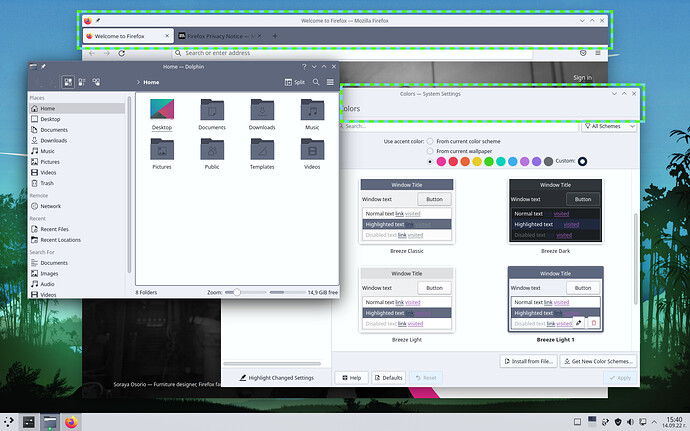The image size is (690, 431).
Task: Select accent color from current wallpaper
Action: [x=430, y=151]
